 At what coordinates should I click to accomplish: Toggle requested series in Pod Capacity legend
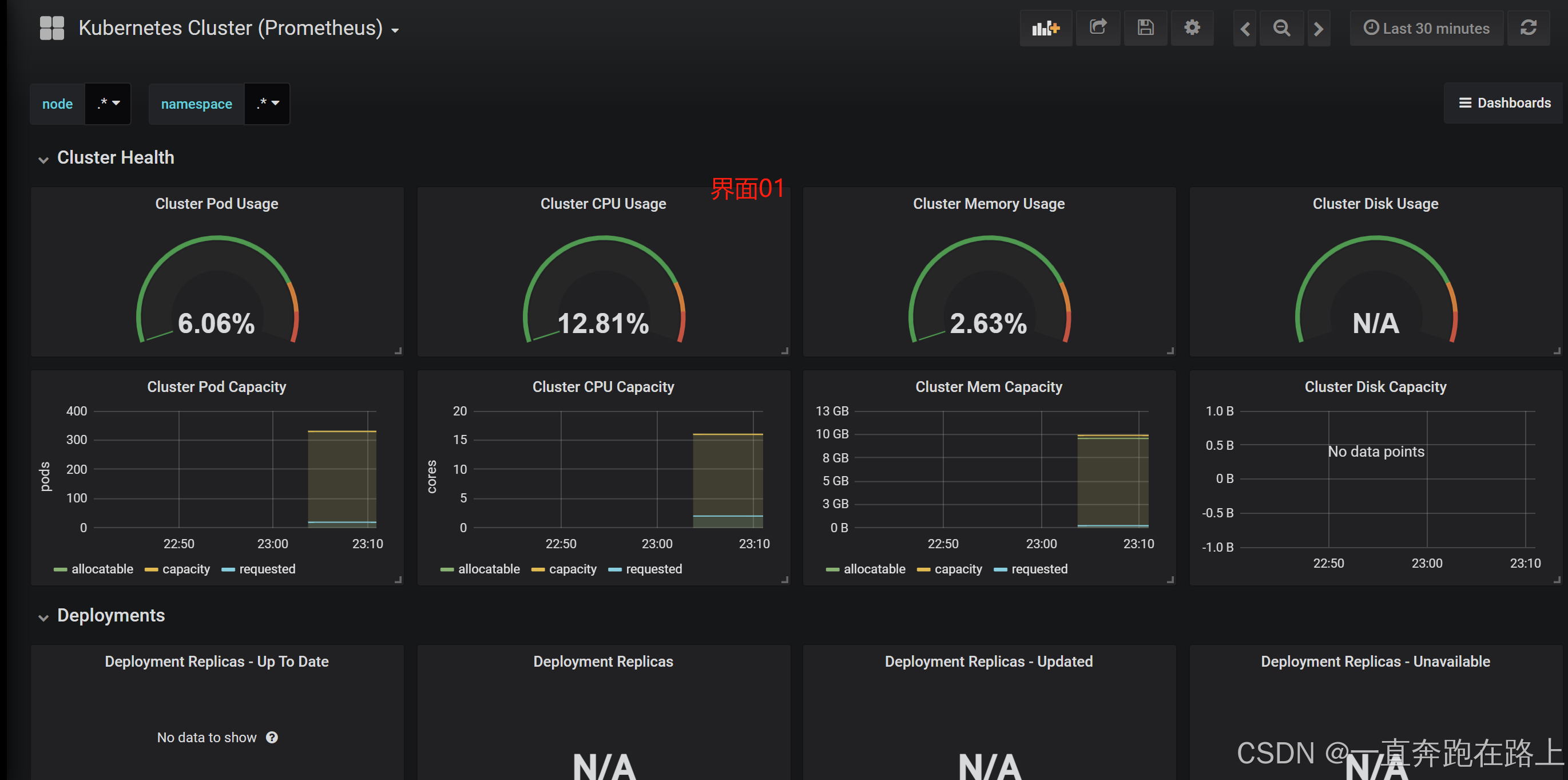(267, 569)
